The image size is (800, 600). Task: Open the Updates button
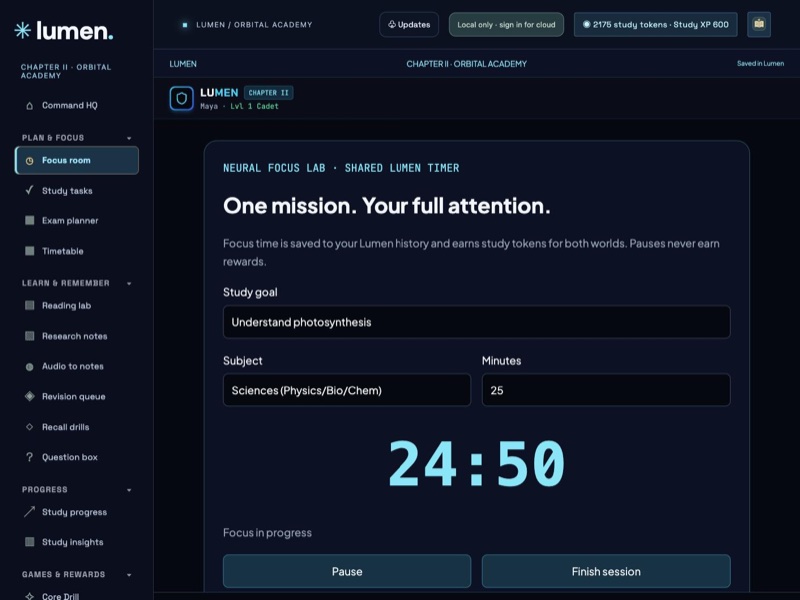tap(409, 24)
